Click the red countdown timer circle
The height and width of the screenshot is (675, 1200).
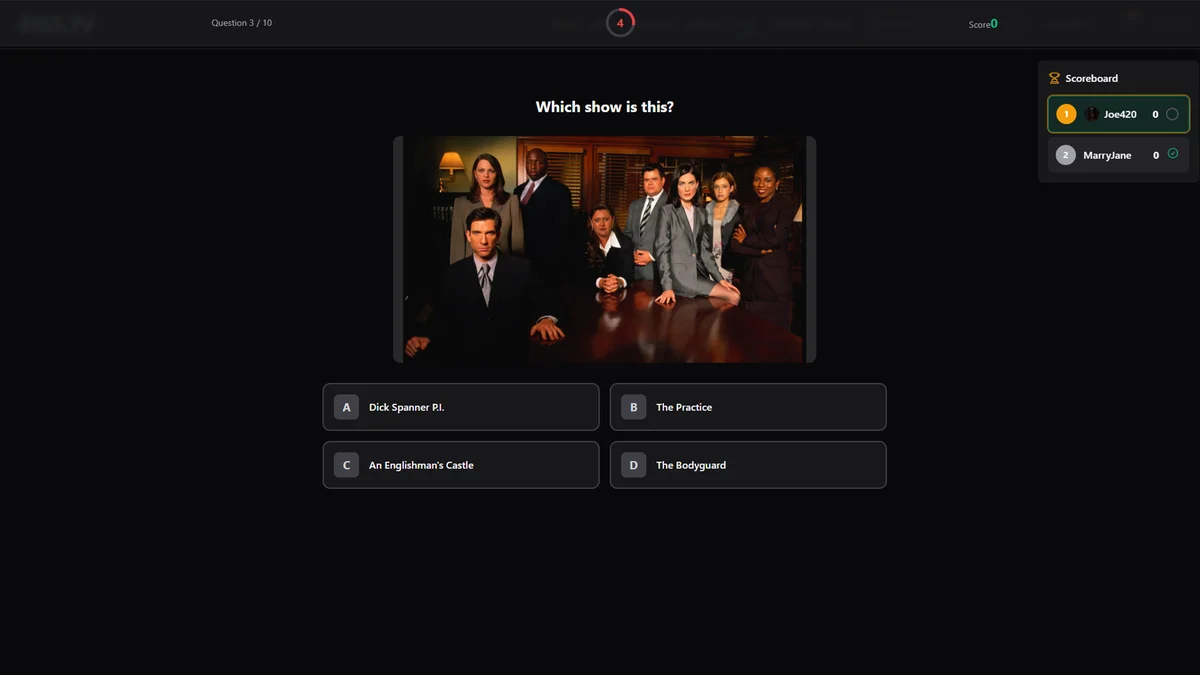pyautogui.click(x=620, y=23)
